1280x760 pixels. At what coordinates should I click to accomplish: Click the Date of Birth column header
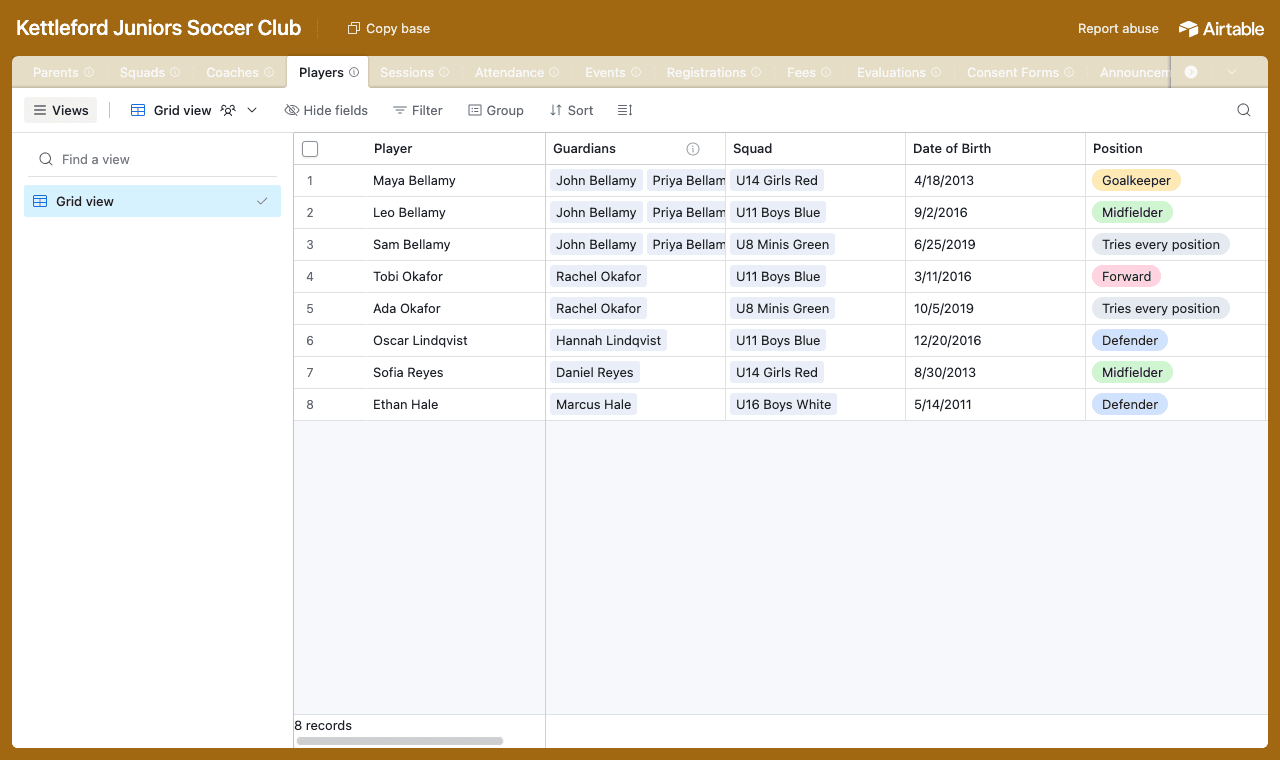coord(995,149)
